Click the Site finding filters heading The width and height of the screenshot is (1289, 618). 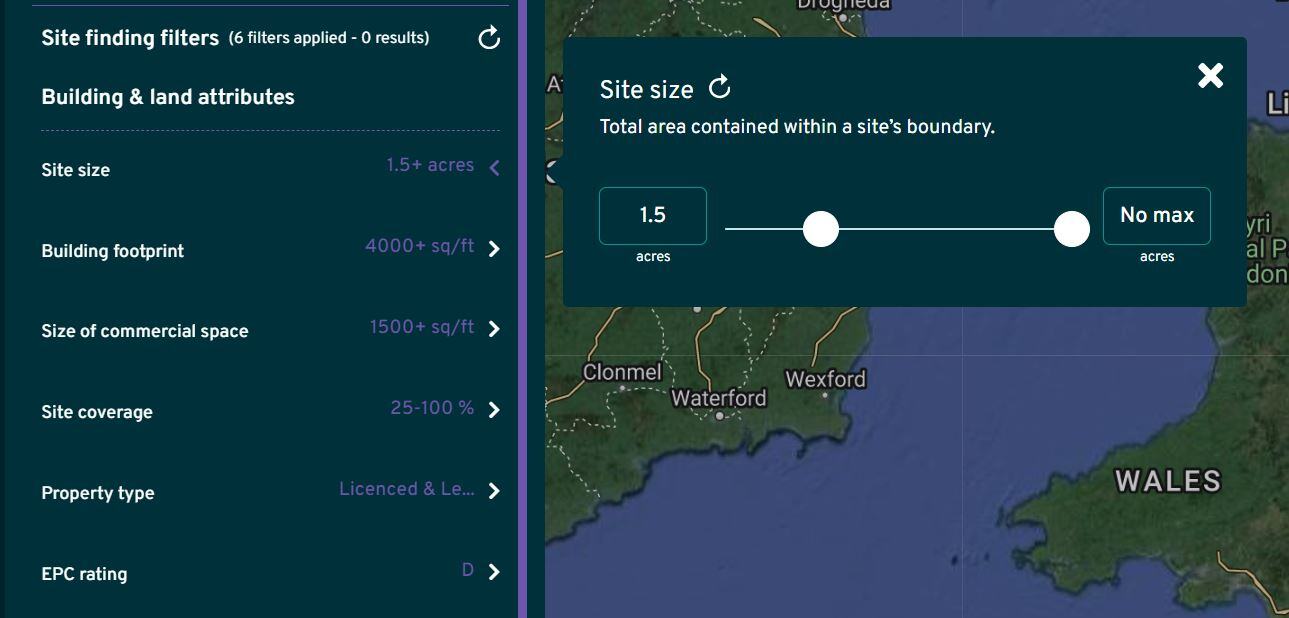(x=129, y=37)
